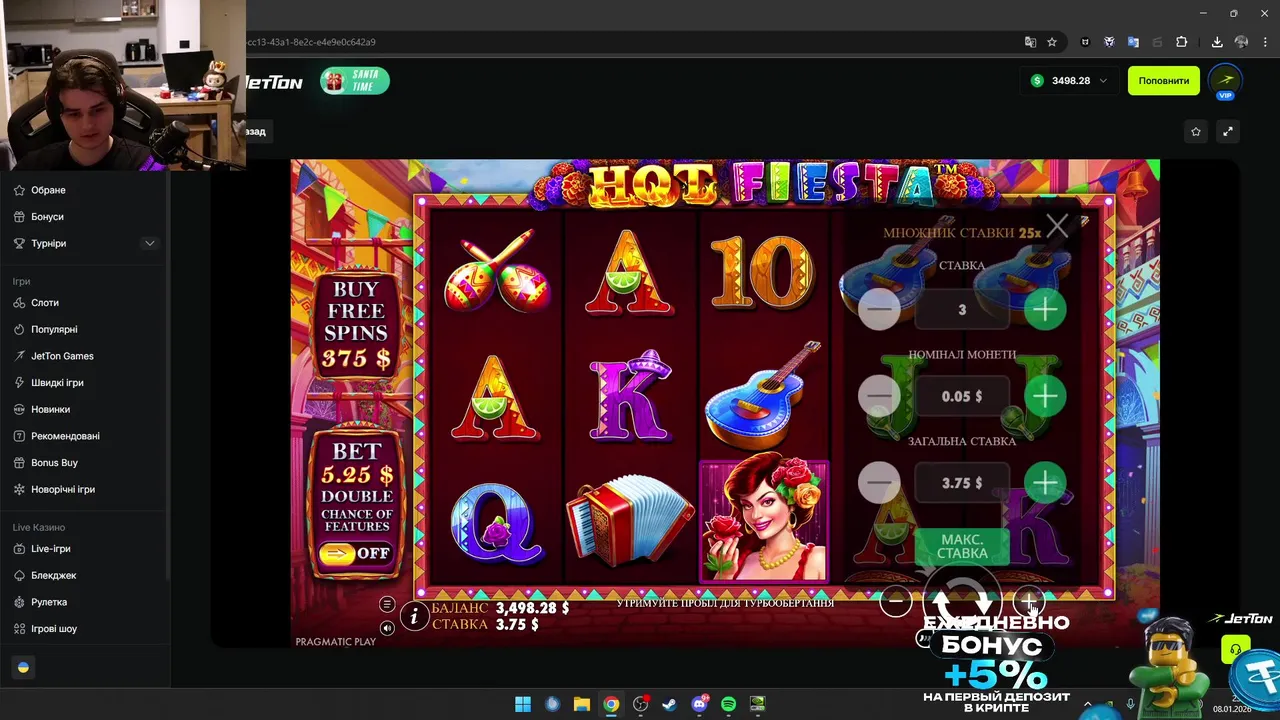Increase Ставка value with plus button
Screen dimensions: 1280x720
point(1045,310)
